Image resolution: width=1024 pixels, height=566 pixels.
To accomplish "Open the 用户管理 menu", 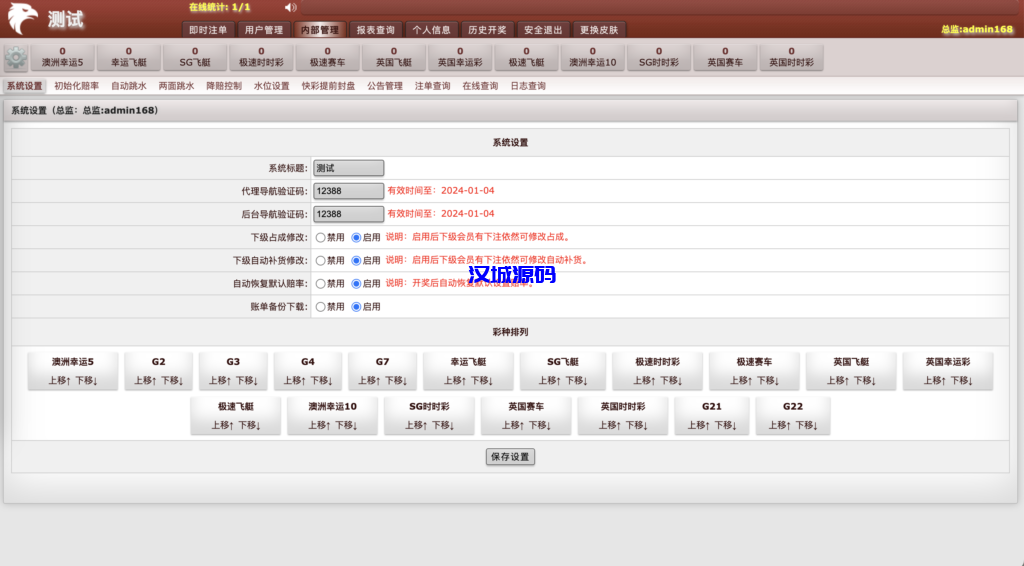I will coord(264,29).
